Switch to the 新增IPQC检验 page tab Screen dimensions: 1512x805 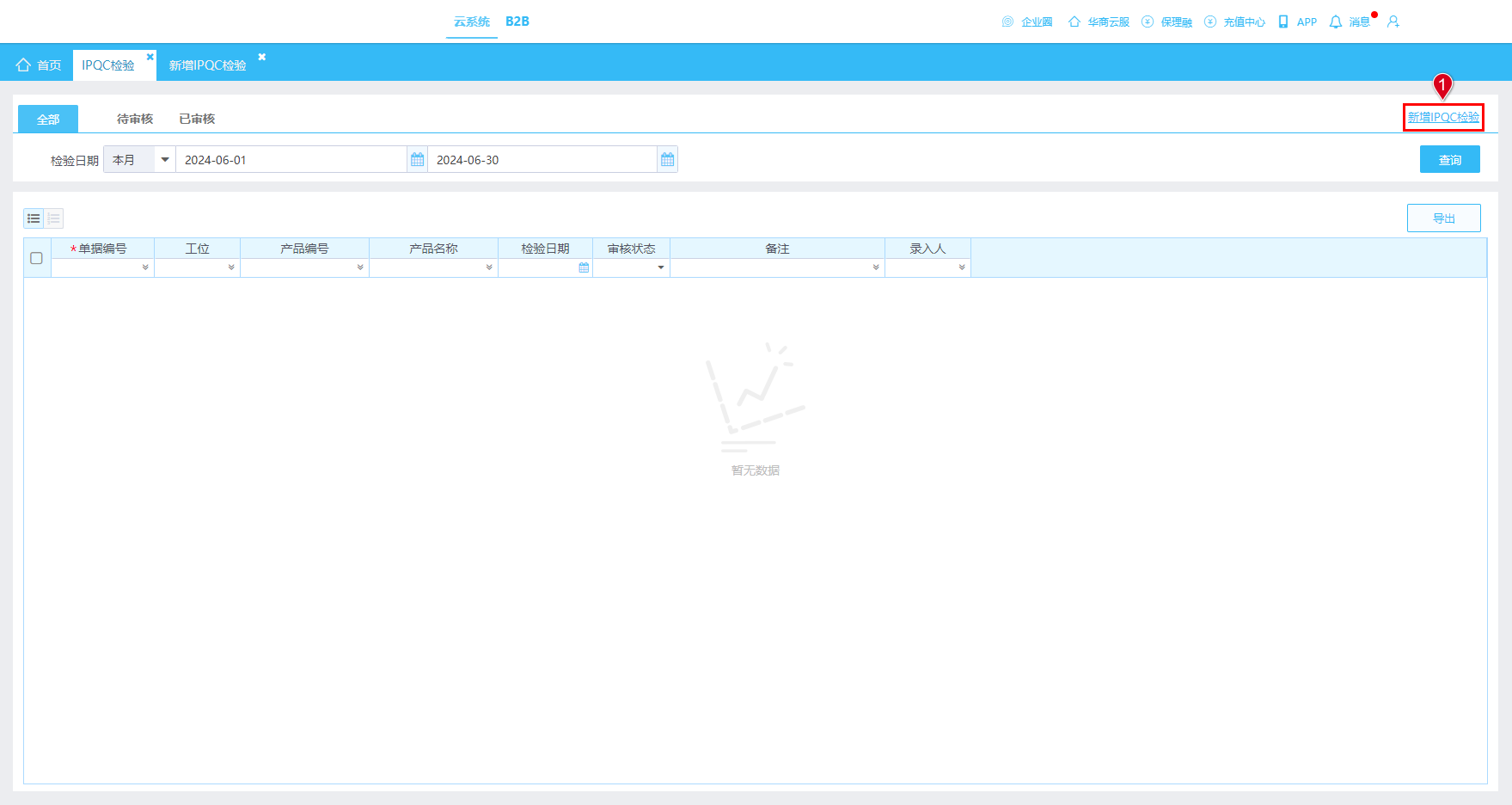coord(207,65)
